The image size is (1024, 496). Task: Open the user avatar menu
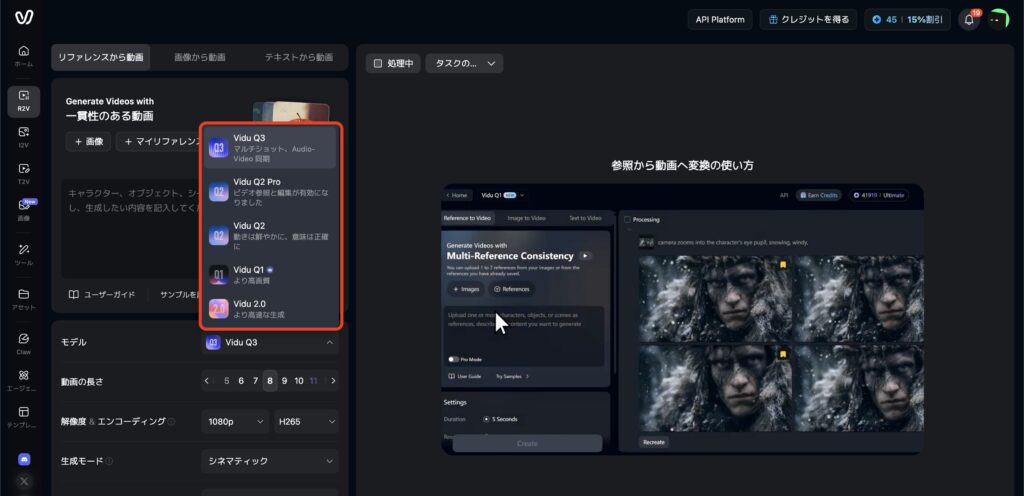point(998,20)
